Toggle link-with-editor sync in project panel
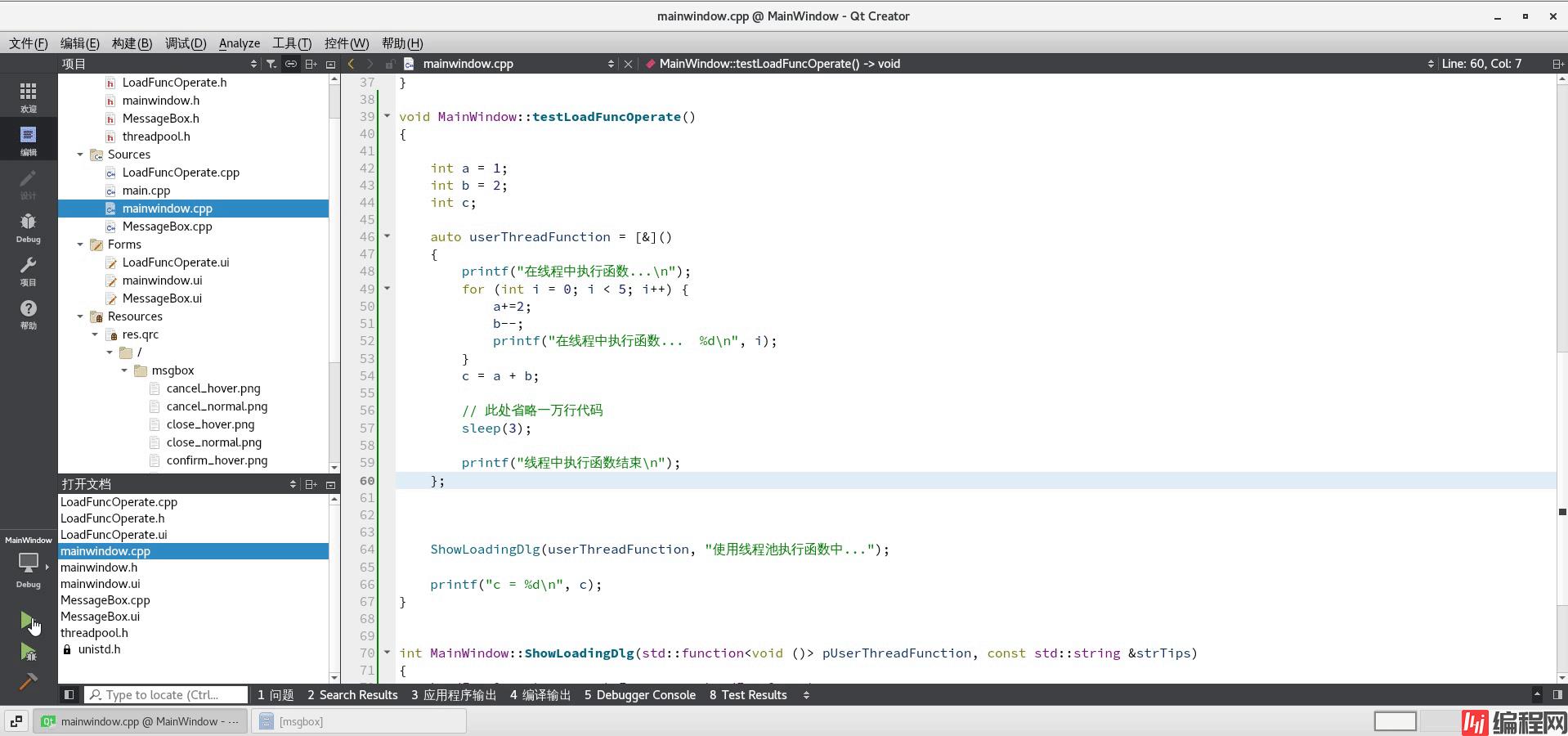The image size is (1568, 736). point(290,64)
